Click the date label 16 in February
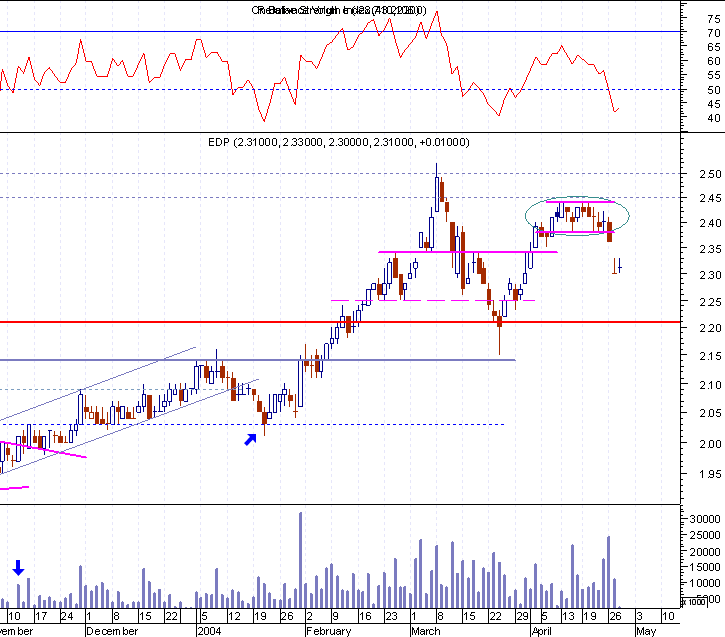 click(365, 616)
